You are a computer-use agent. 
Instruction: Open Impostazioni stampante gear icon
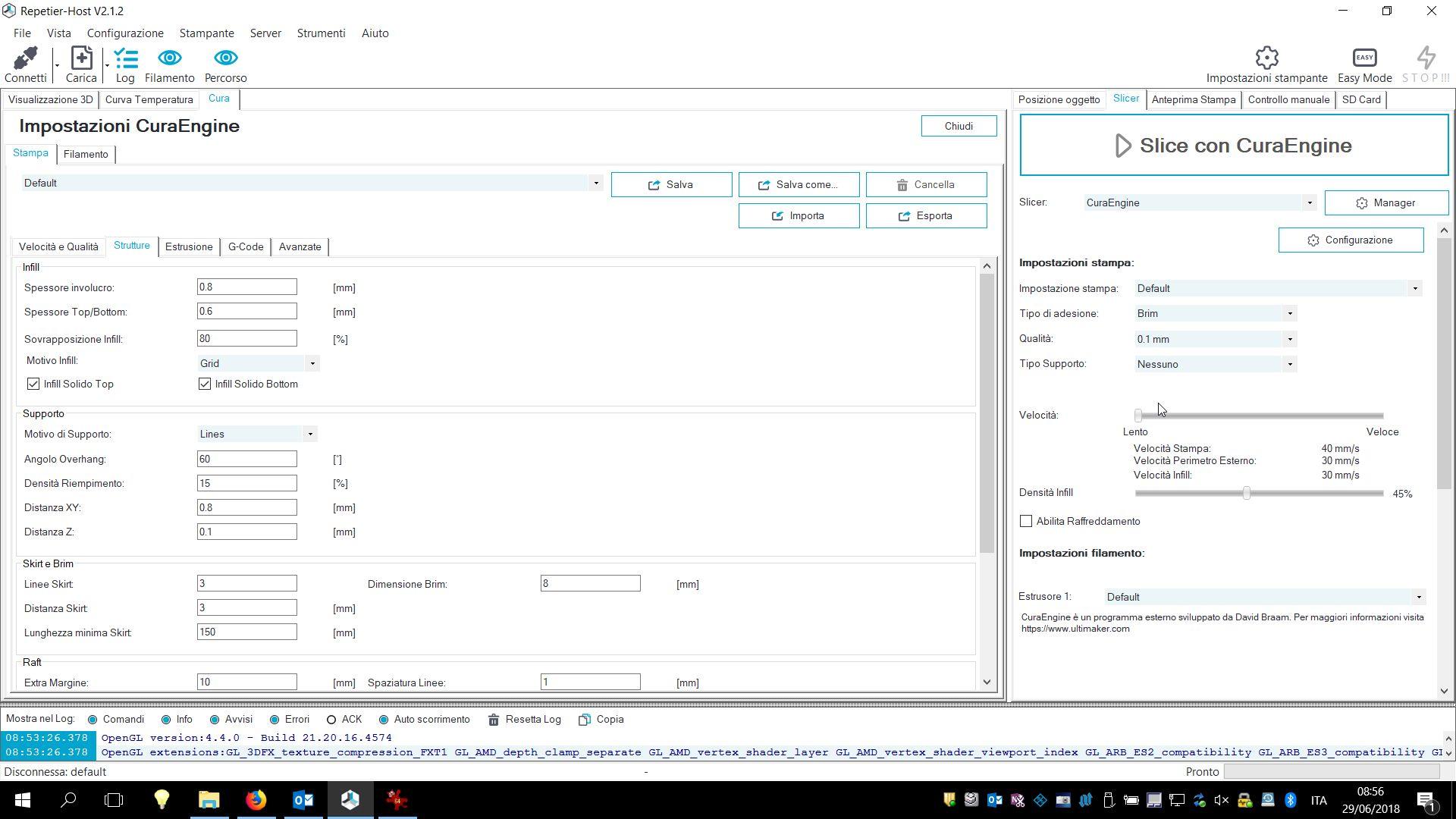[1266, 58]
